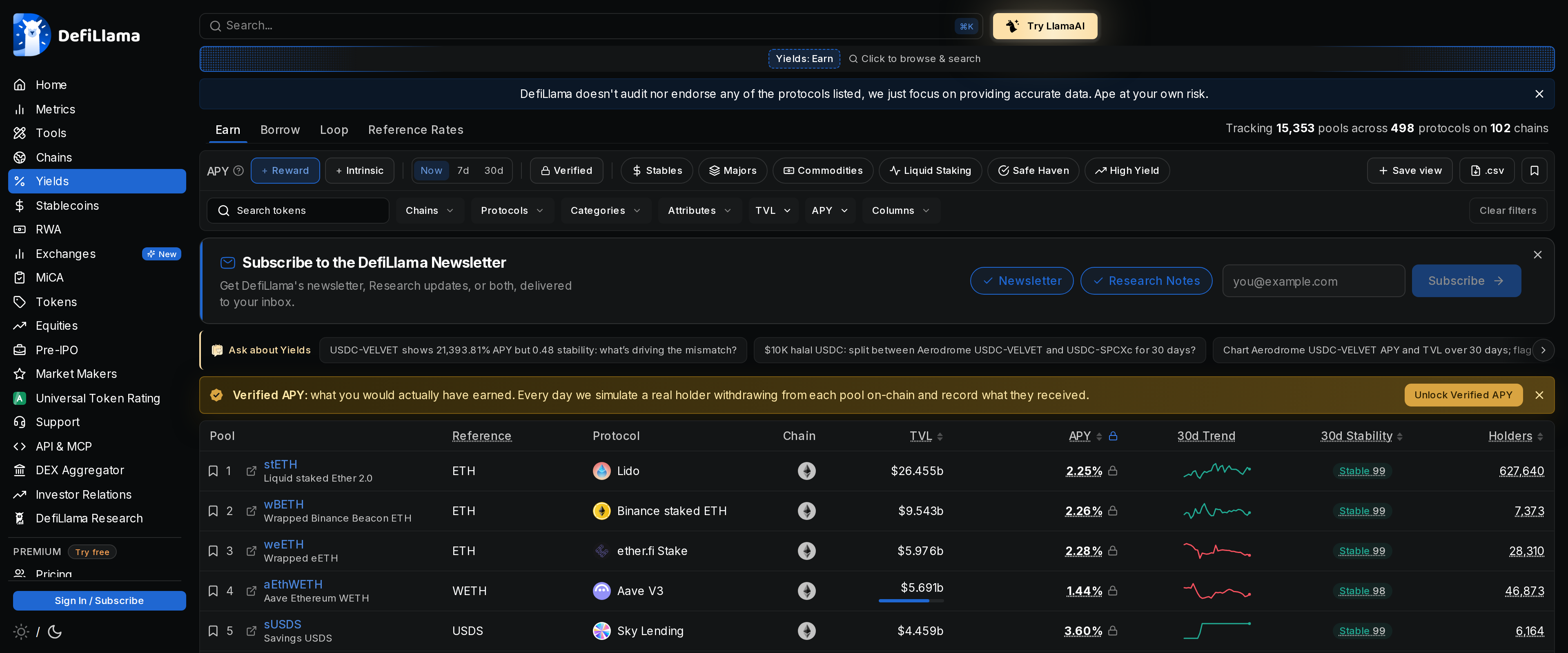Bookmark the wBETH pool row
The width and height of the screenshot is (1568, 653).
[213, 511]
